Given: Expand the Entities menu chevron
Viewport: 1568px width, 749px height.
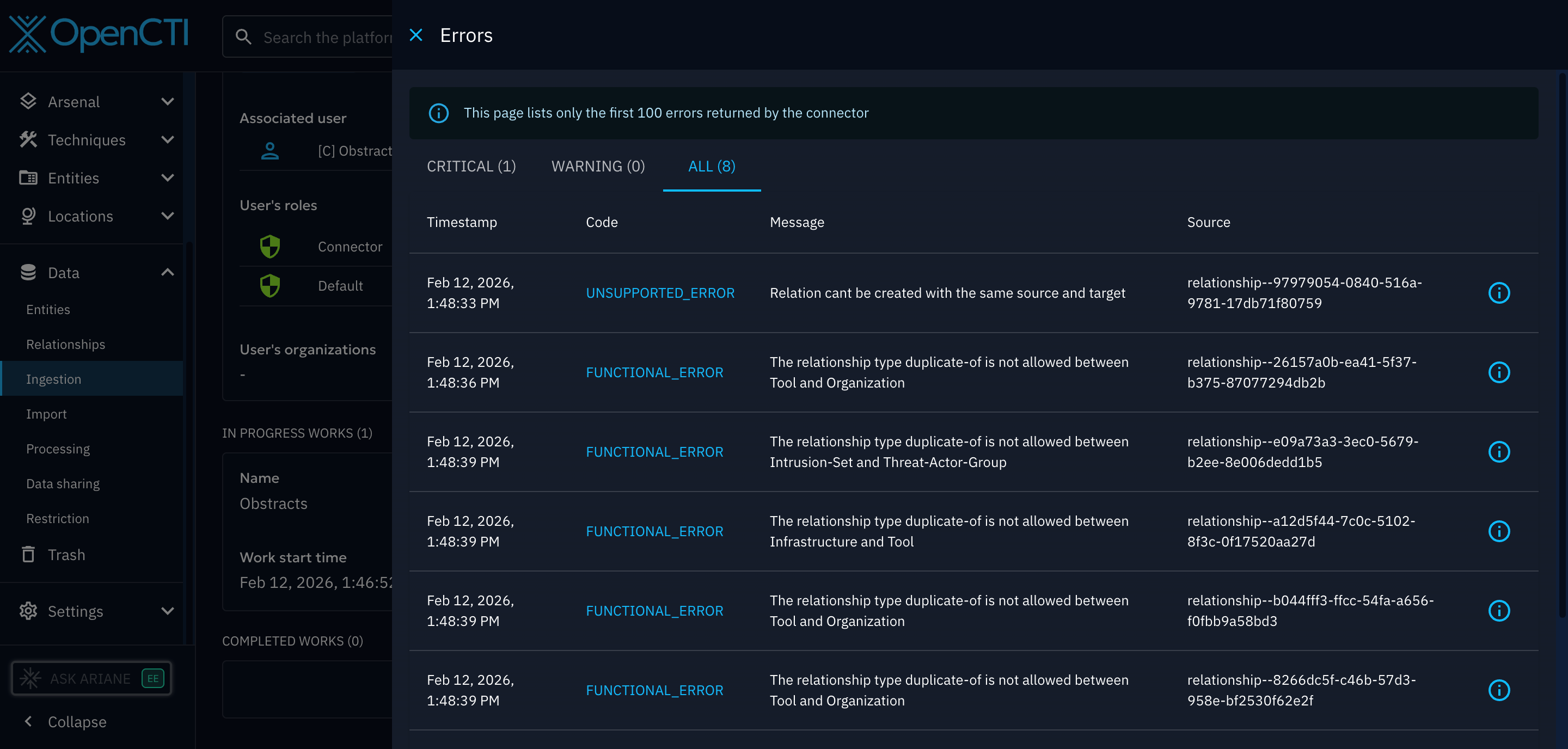Looking at the screenshot, I should click(167, 177).
